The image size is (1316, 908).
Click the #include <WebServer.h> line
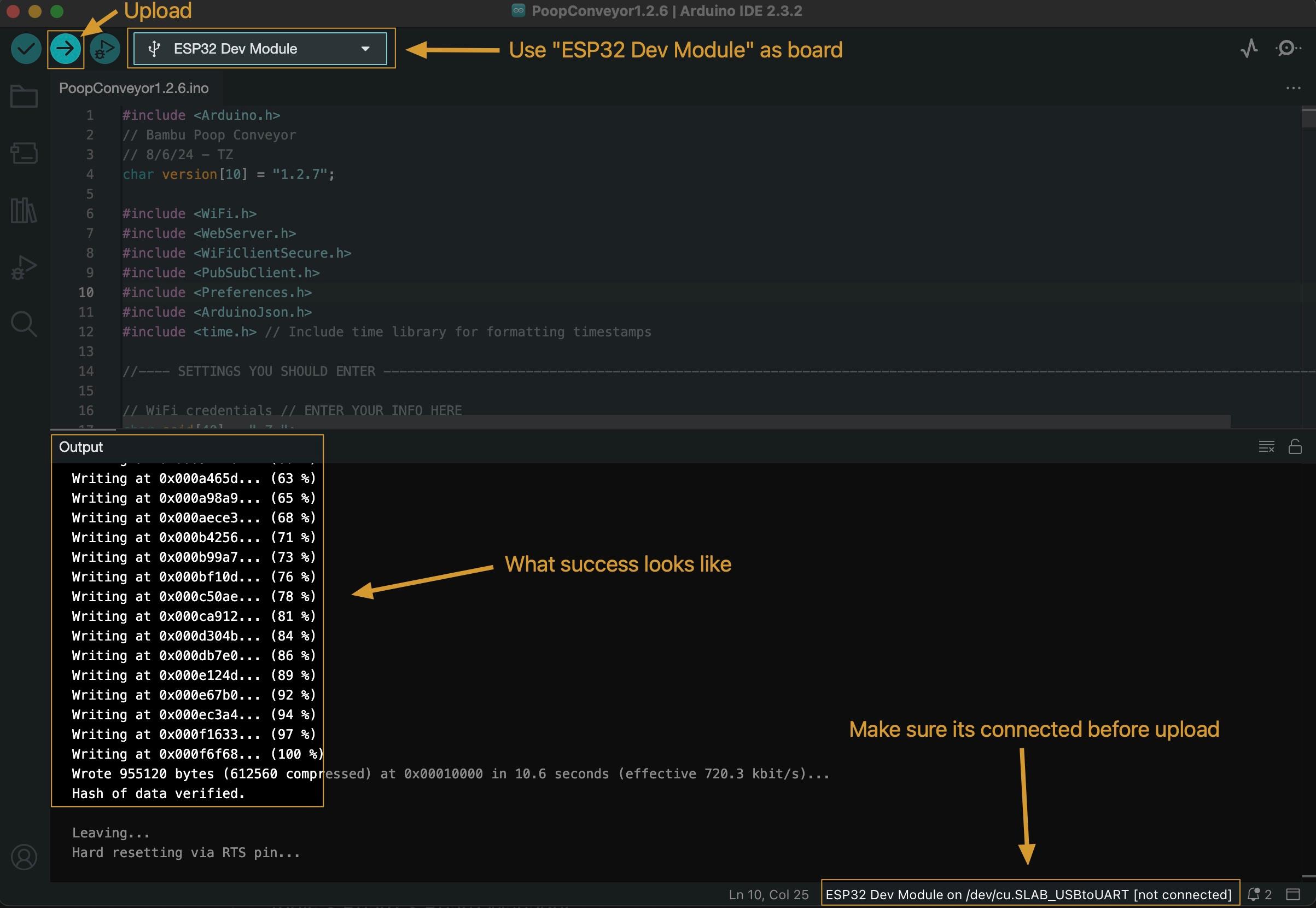tap(209, 233)
